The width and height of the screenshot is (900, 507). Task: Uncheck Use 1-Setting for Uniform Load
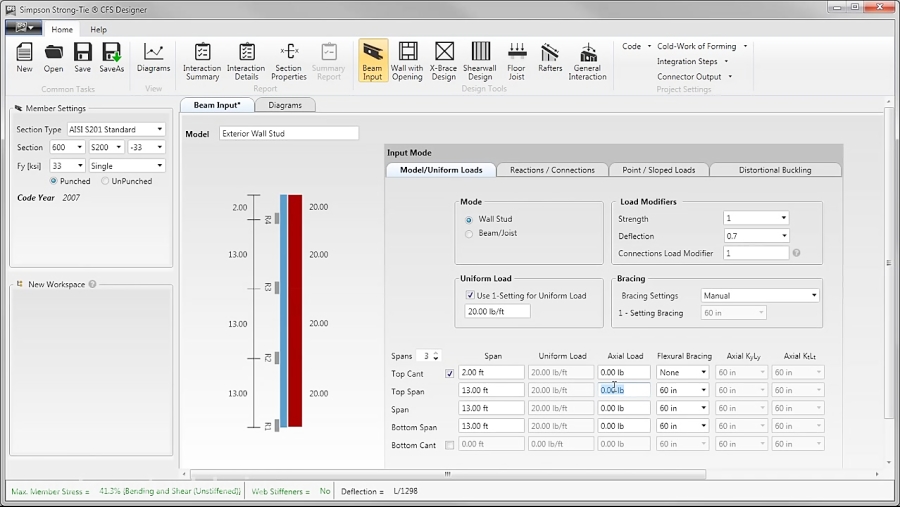click(x=471, y=296)
